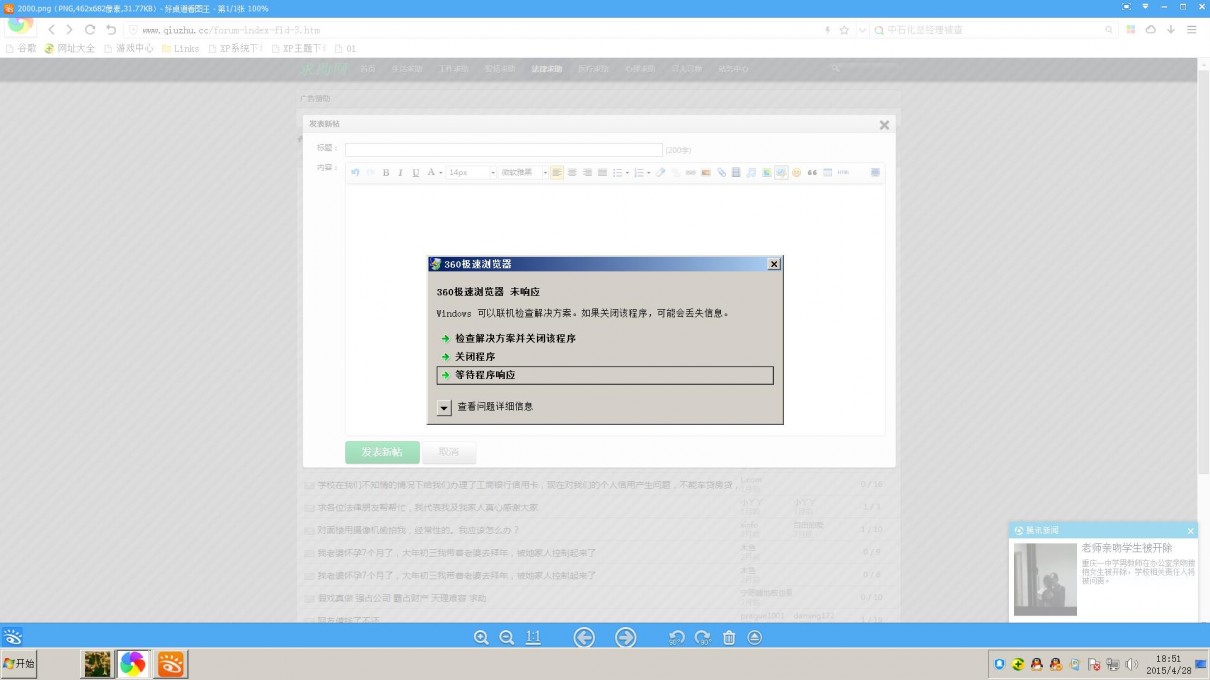Toggle bold B in post editor
The height and width of the screenshot is (680, 1210).
tap(386, 173)
